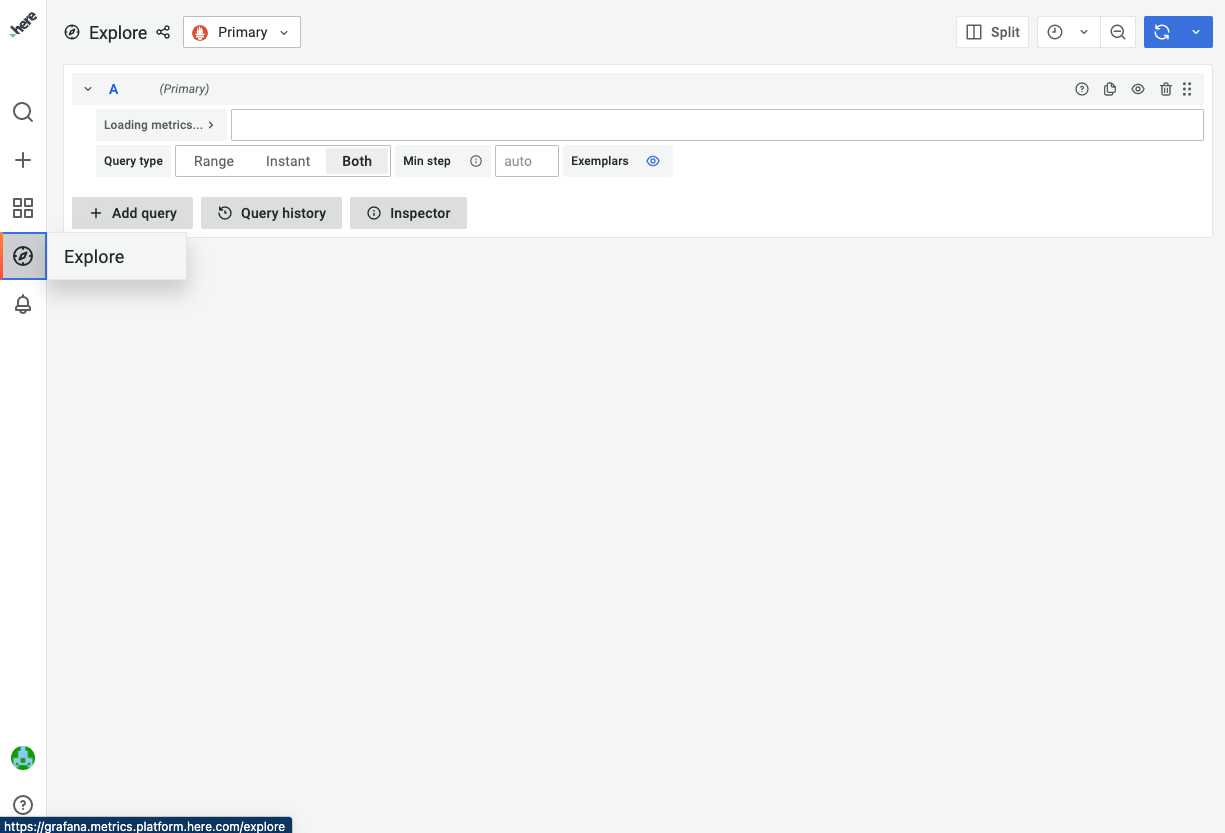The height and width of the screenshot is (833, 1225).
Task: Click the Explore compass sidebar icon
Action: click(23, 256)
